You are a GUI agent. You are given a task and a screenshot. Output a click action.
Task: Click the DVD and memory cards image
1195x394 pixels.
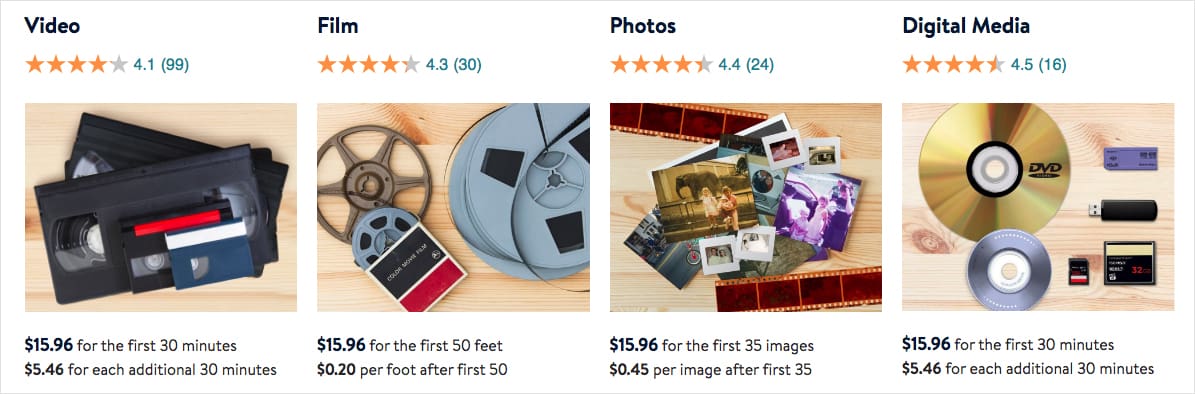pos(1038,207)
